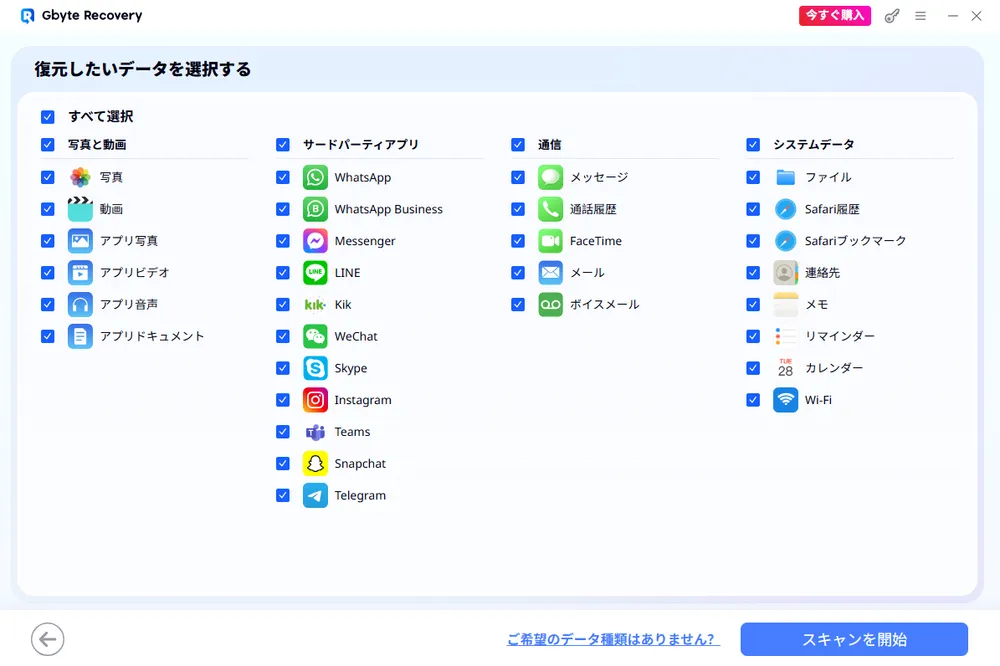Click the Wi-Fi icon
This screenshot has height=666, width=1000.
[785, 400]
